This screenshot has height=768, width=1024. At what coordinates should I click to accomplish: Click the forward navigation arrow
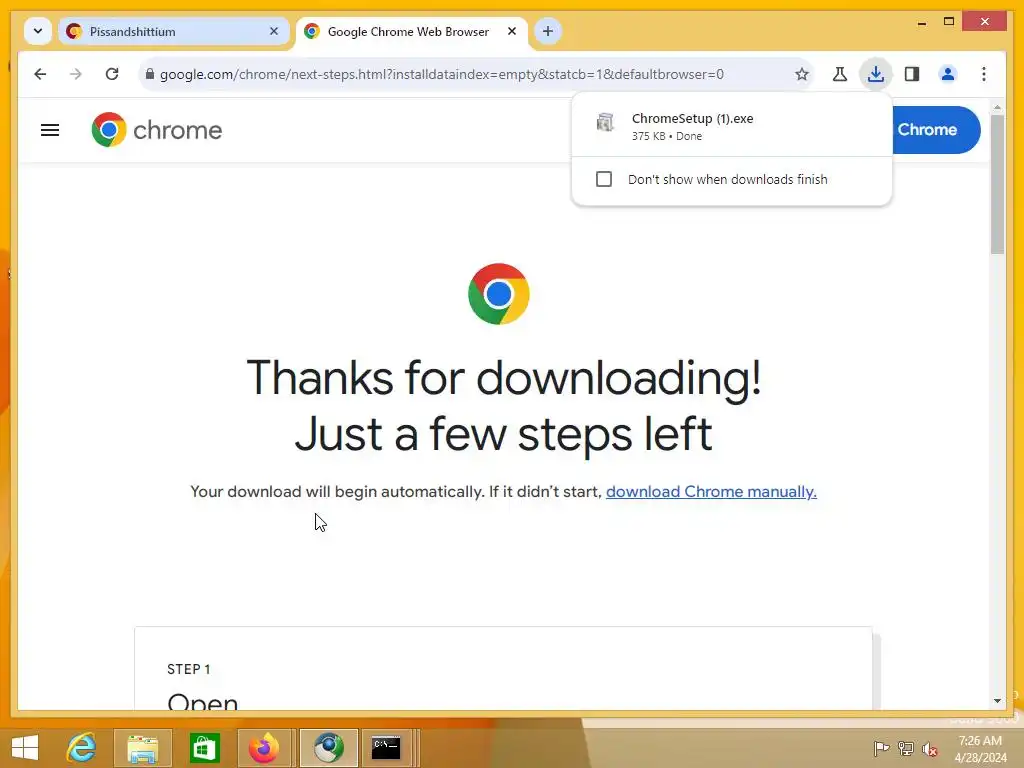point(76,74)
